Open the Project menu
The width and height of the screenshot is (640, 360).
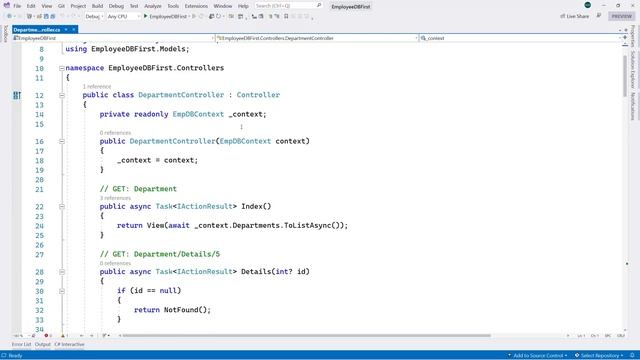click(78, 6)
